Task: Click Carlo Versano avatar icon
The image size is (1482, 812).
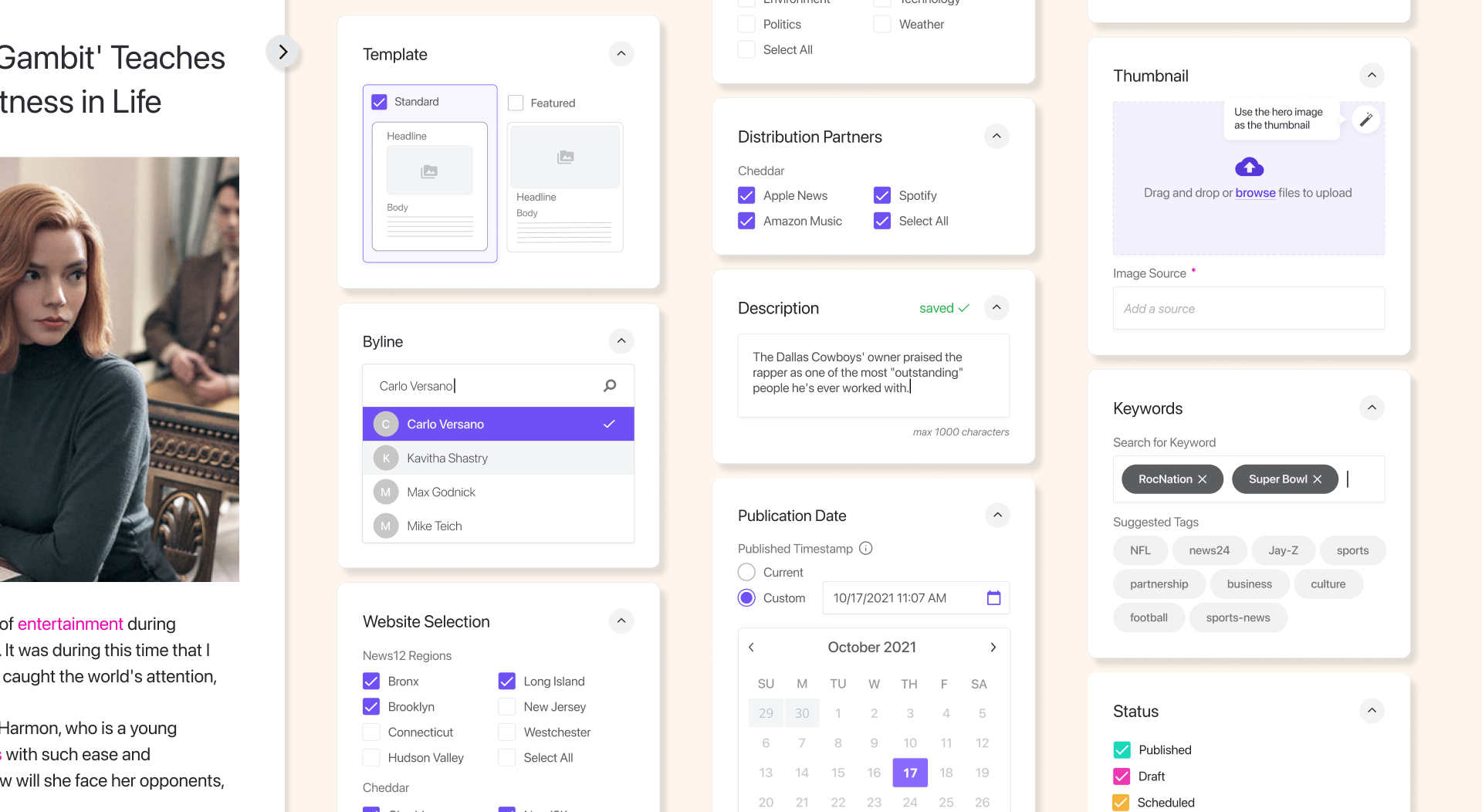Action: point(386,425)
